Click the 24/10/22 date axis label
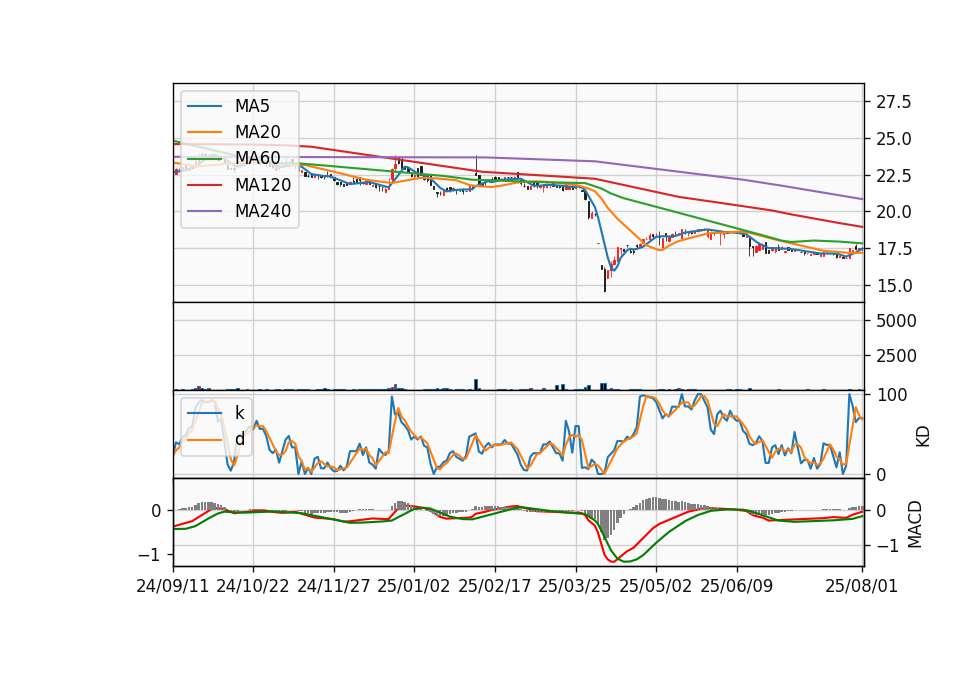Image resolution: width=960 pixels, height=690 pixels. click(x=253, y=586)
